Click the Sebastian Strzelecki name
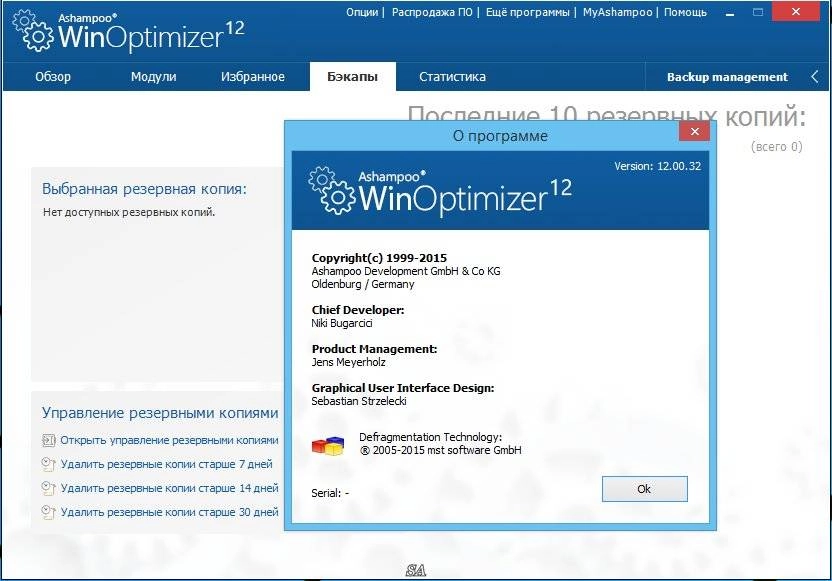The image size is (832, 581). click(359, 401)
